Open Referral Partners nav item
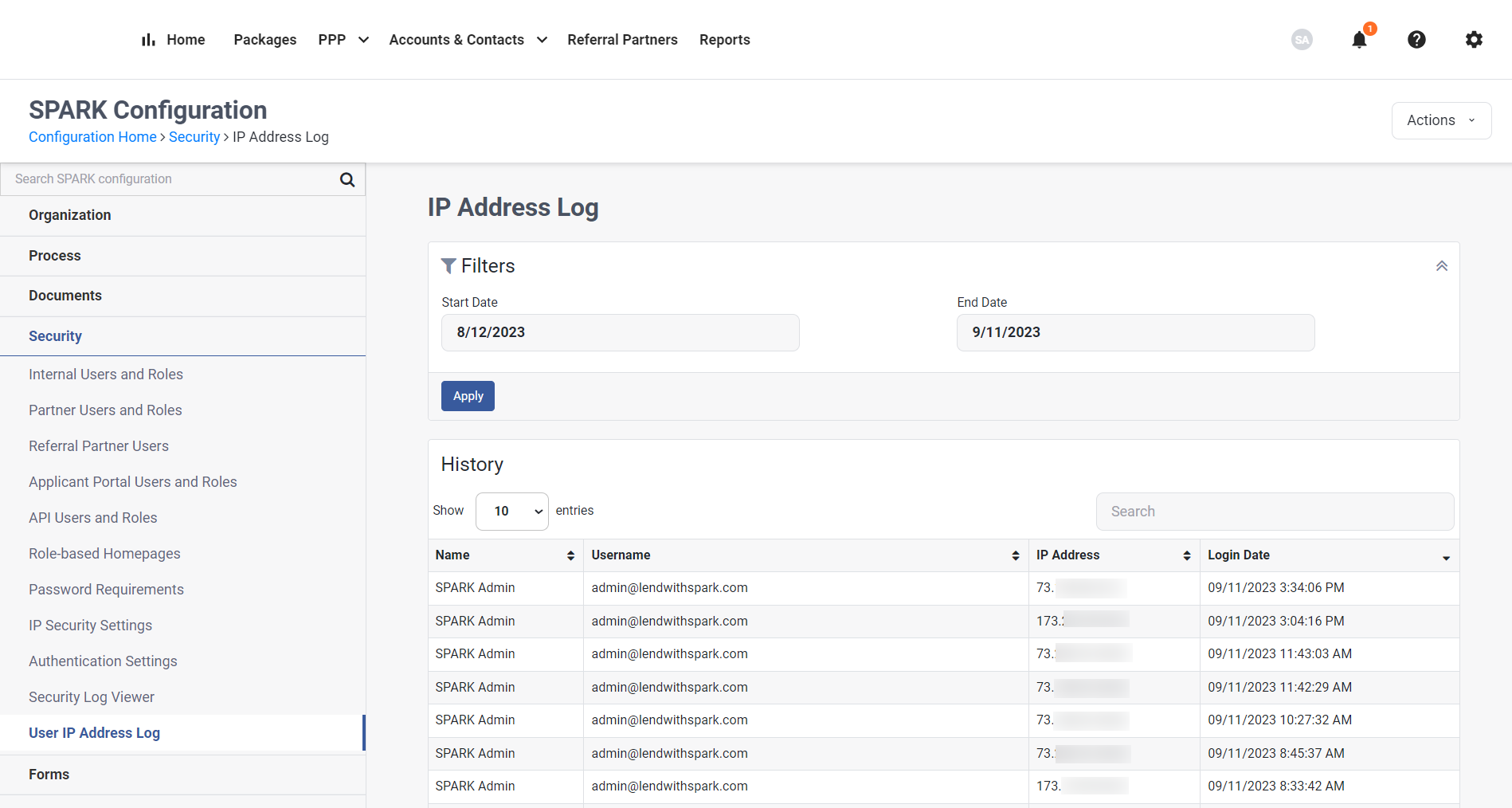Screen dimensions: 1512x808 [622, 40]
